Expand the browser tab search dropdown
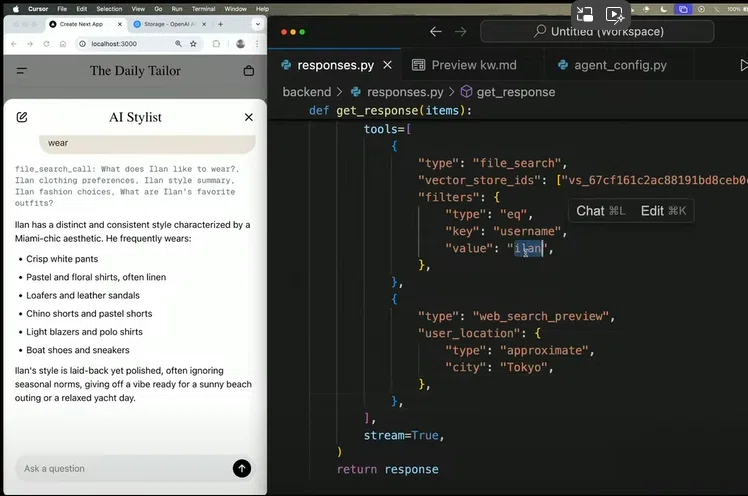The image size is (748, 496). pos(258,24)
